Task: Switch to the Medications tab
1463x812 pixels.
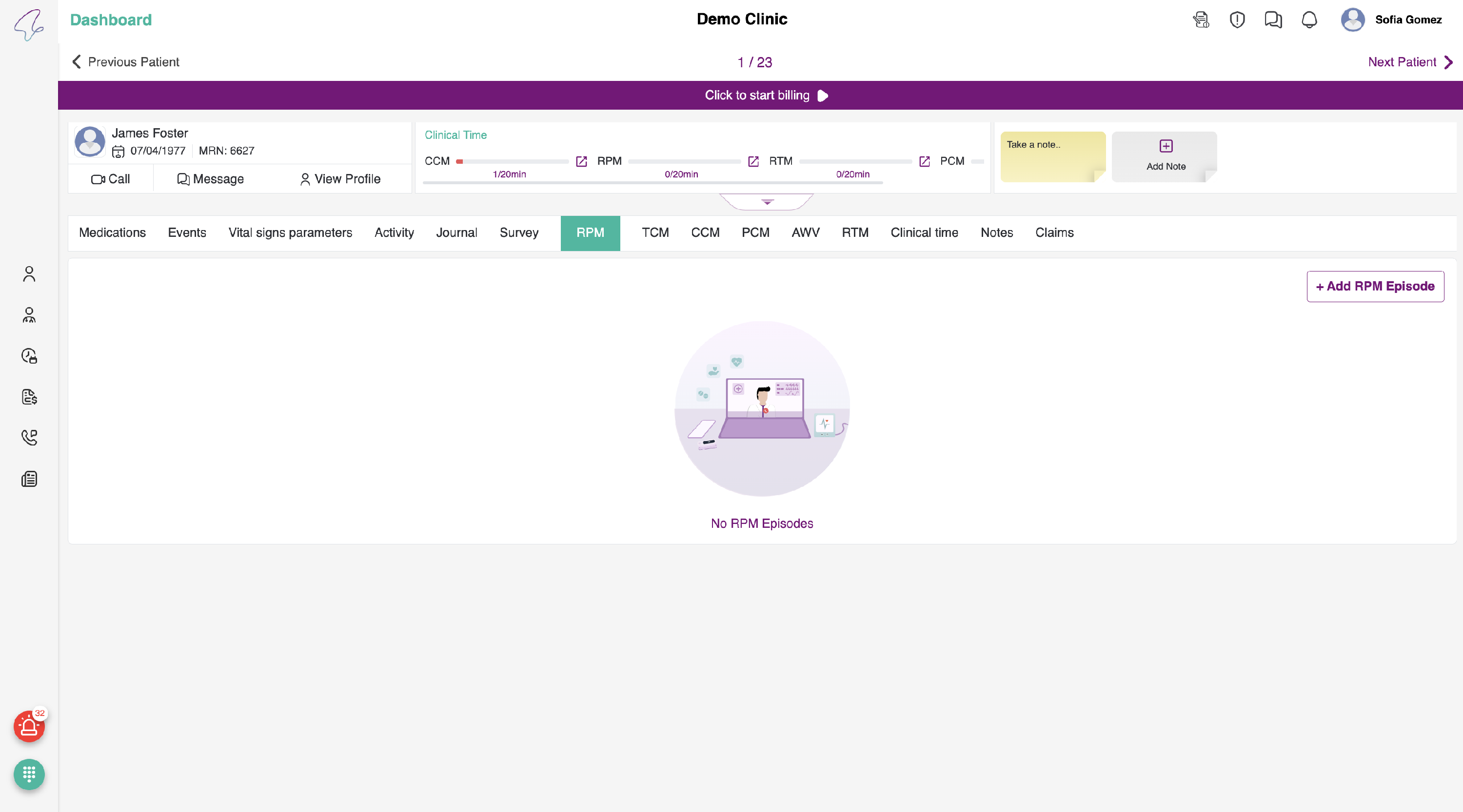Action: coord(113,232)
